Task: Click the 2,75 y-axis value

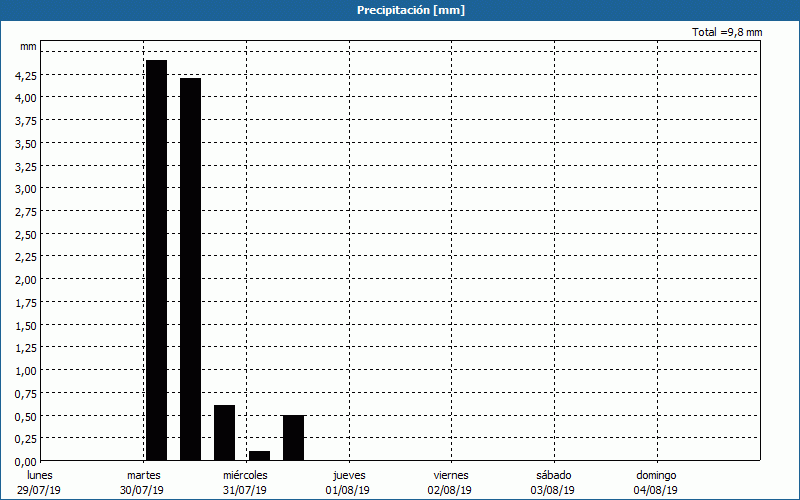Action: tap(26, 212)
